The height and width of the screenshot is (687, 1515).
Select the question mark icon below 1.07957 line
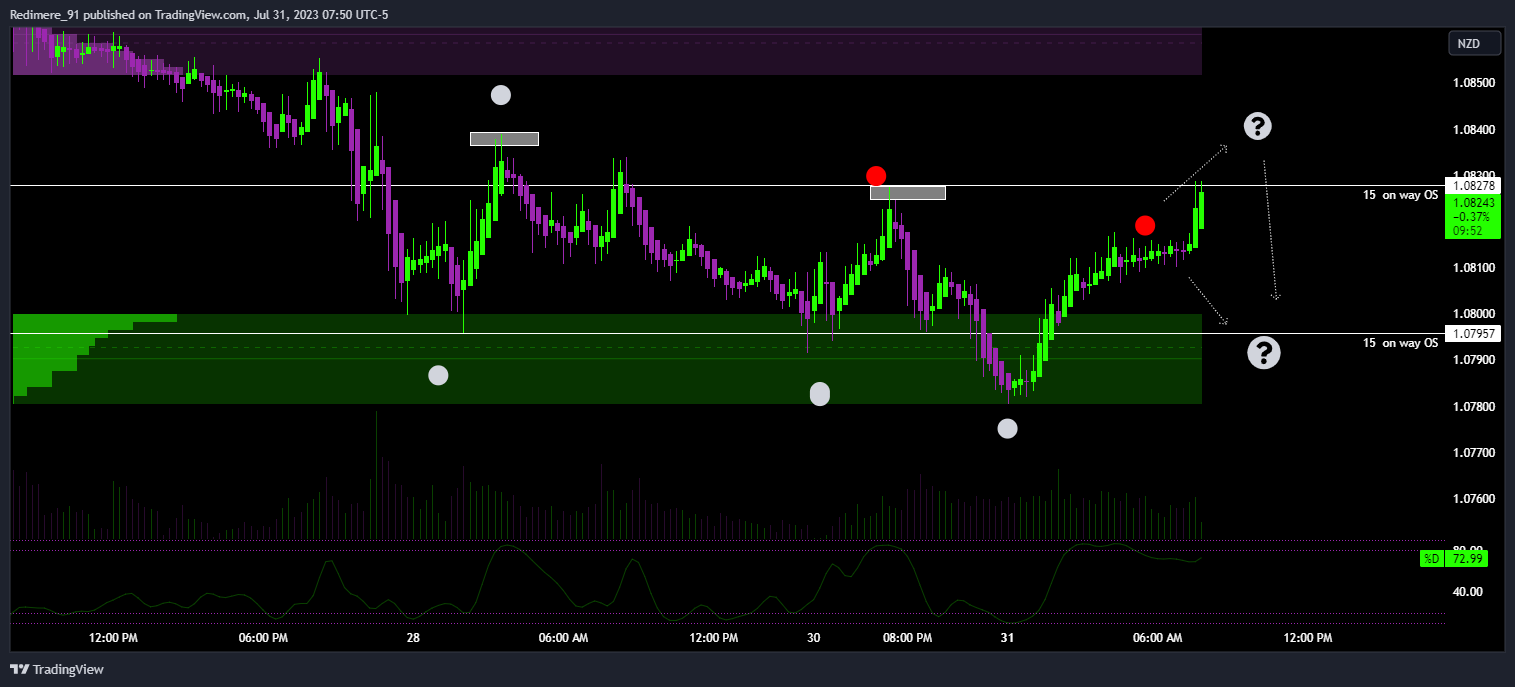point(1264,352)
